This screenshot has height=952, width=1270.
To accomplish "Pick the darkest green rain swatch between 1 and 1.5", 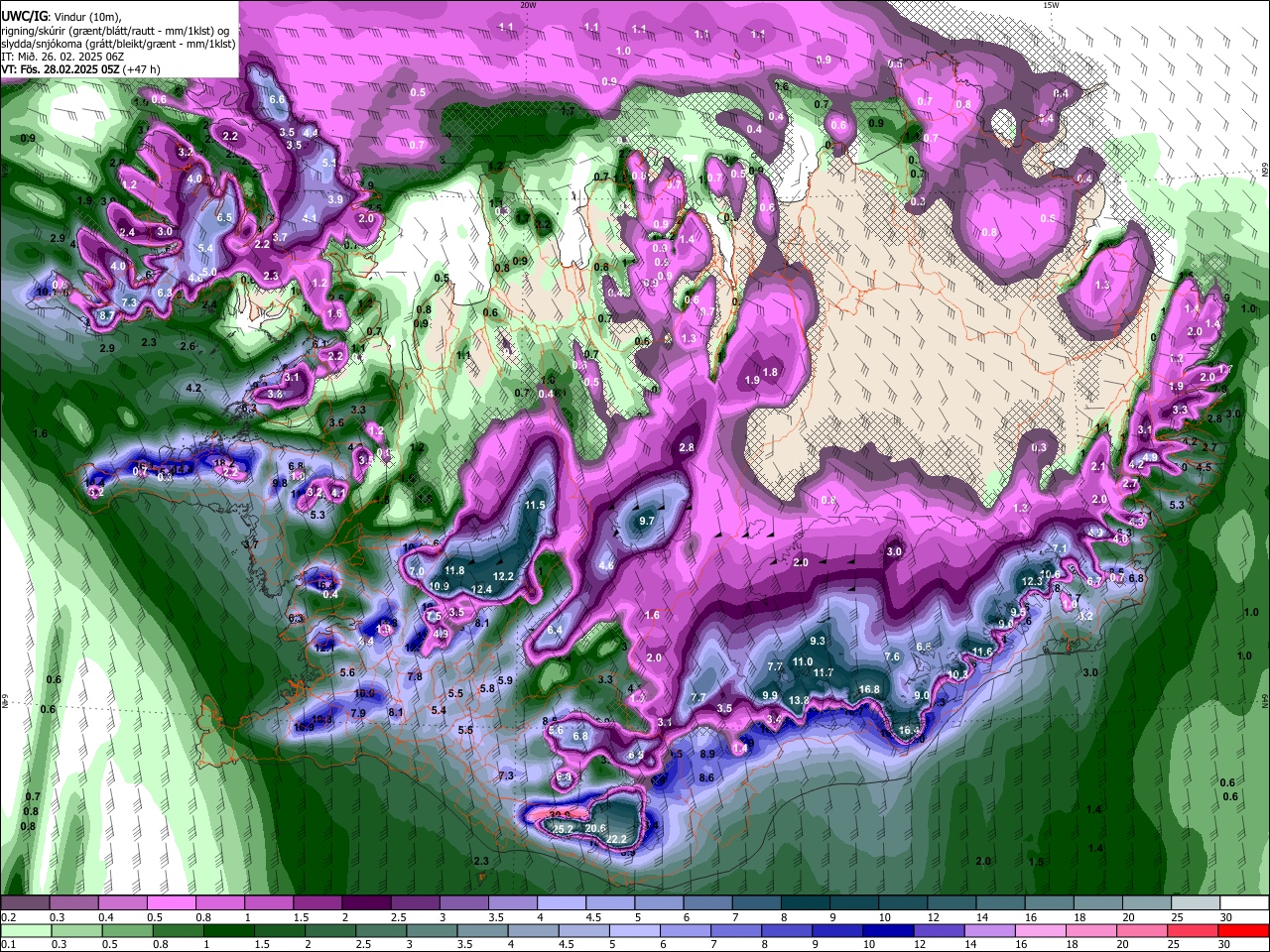I will pos(228,931).
